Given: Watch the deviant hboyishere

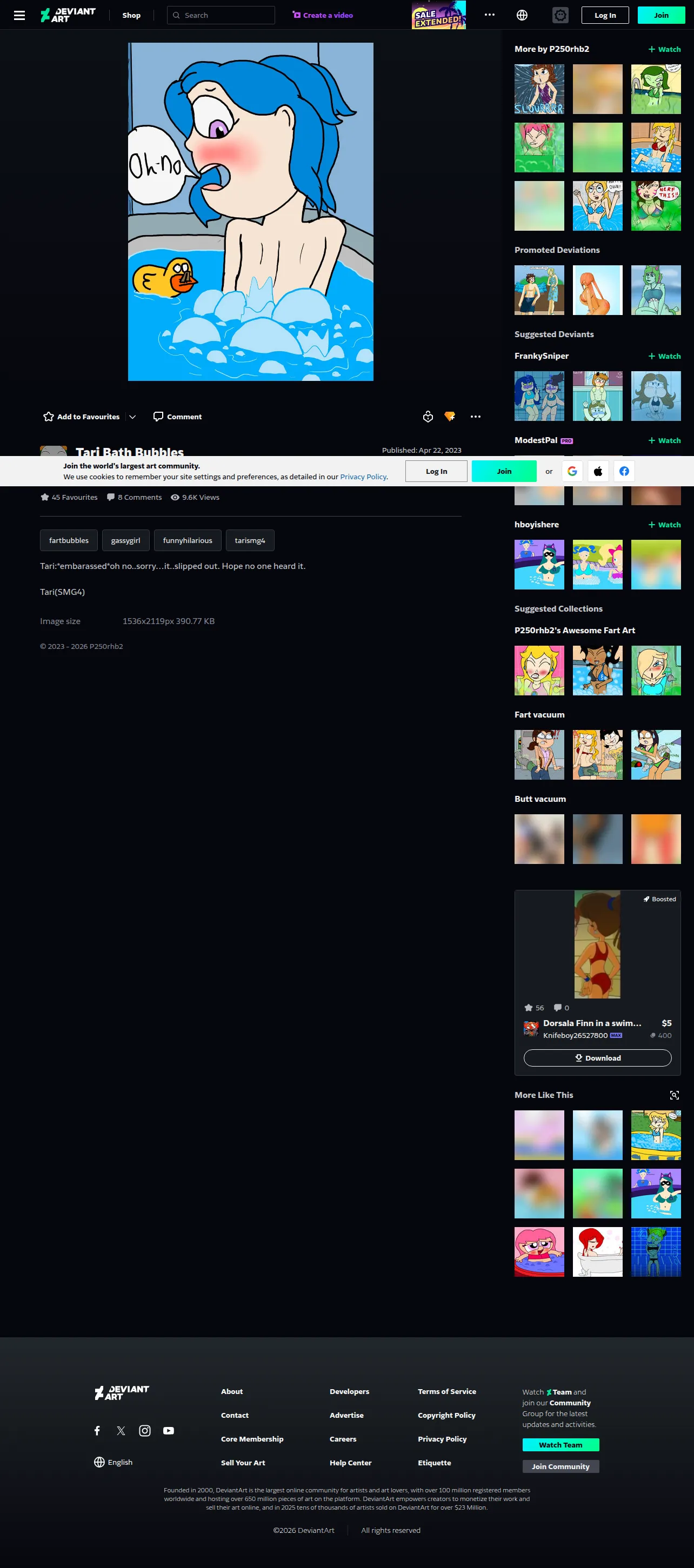Looking at the screenshot, I should click(665, 525).
